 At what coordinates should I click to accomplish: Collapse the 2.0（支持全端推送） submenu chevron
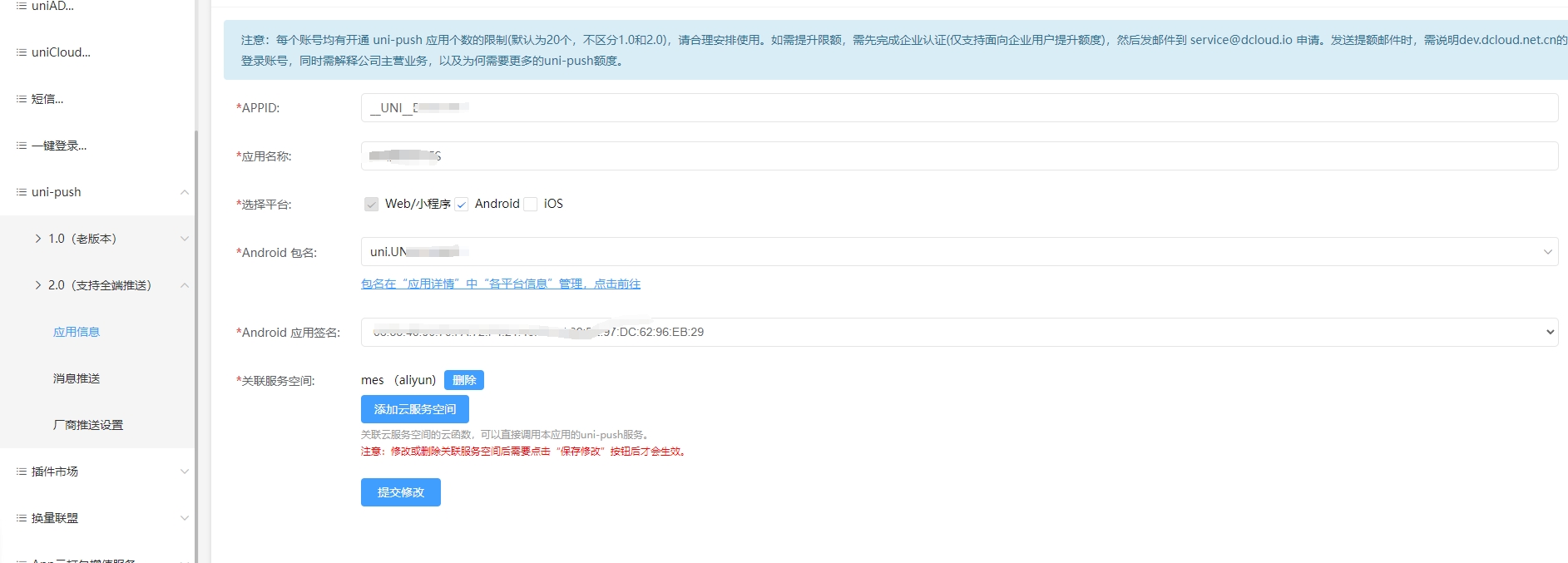click(x=185, y=285)
